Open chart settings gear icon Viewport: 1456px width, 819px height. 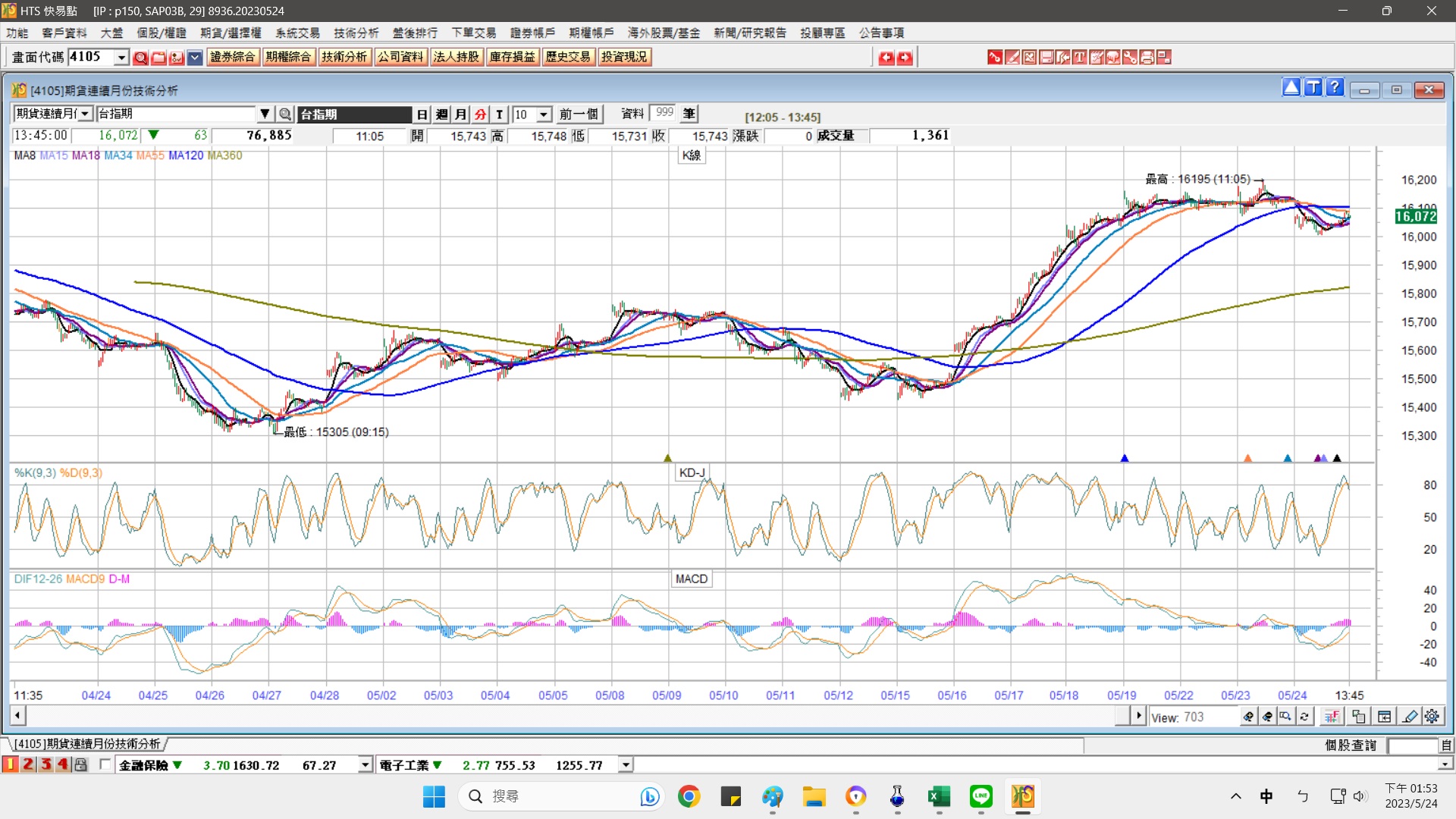(x=1432, y=716)
